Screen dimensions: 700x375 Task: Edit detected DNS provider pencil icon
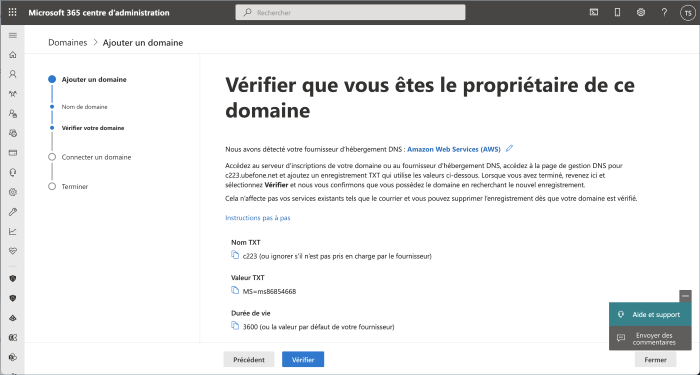(509, 149)
